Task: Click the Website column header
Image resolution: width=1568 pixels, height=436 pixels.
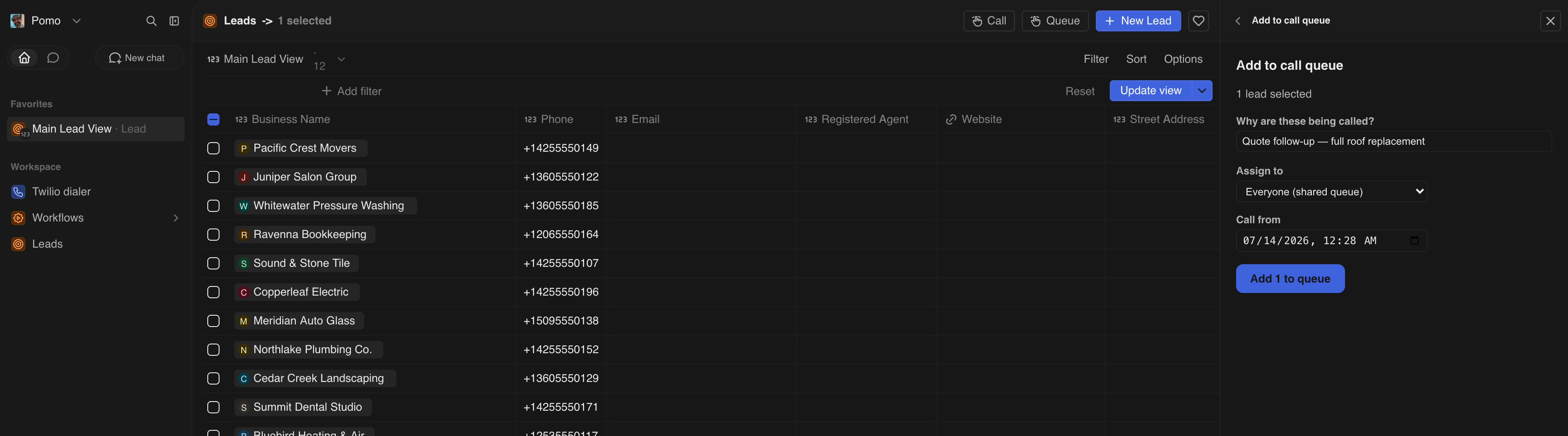Action: [973, 119]
